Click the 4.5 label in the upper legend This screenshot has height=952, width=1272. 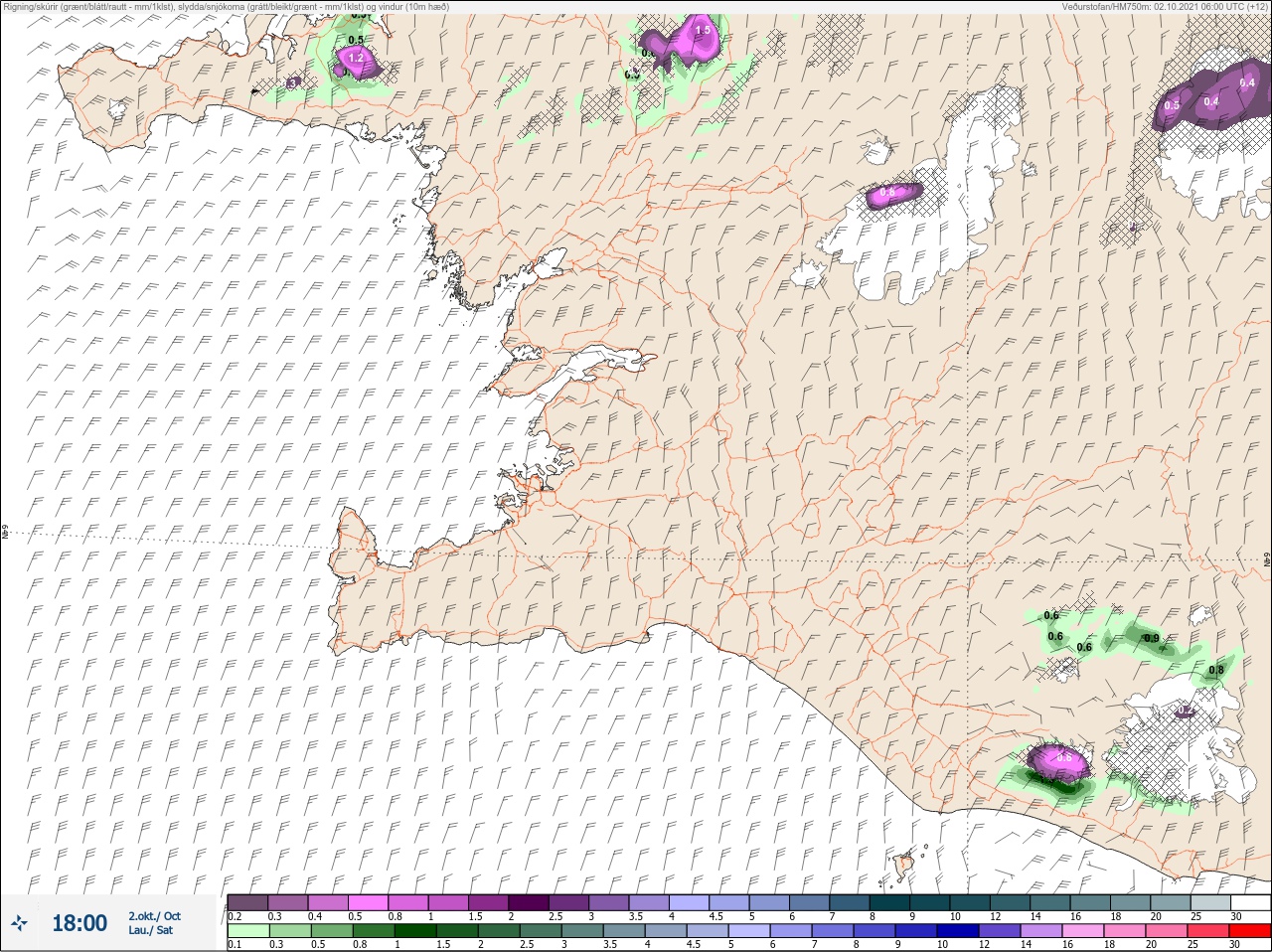pyautogui.click(x=716, y=916)
